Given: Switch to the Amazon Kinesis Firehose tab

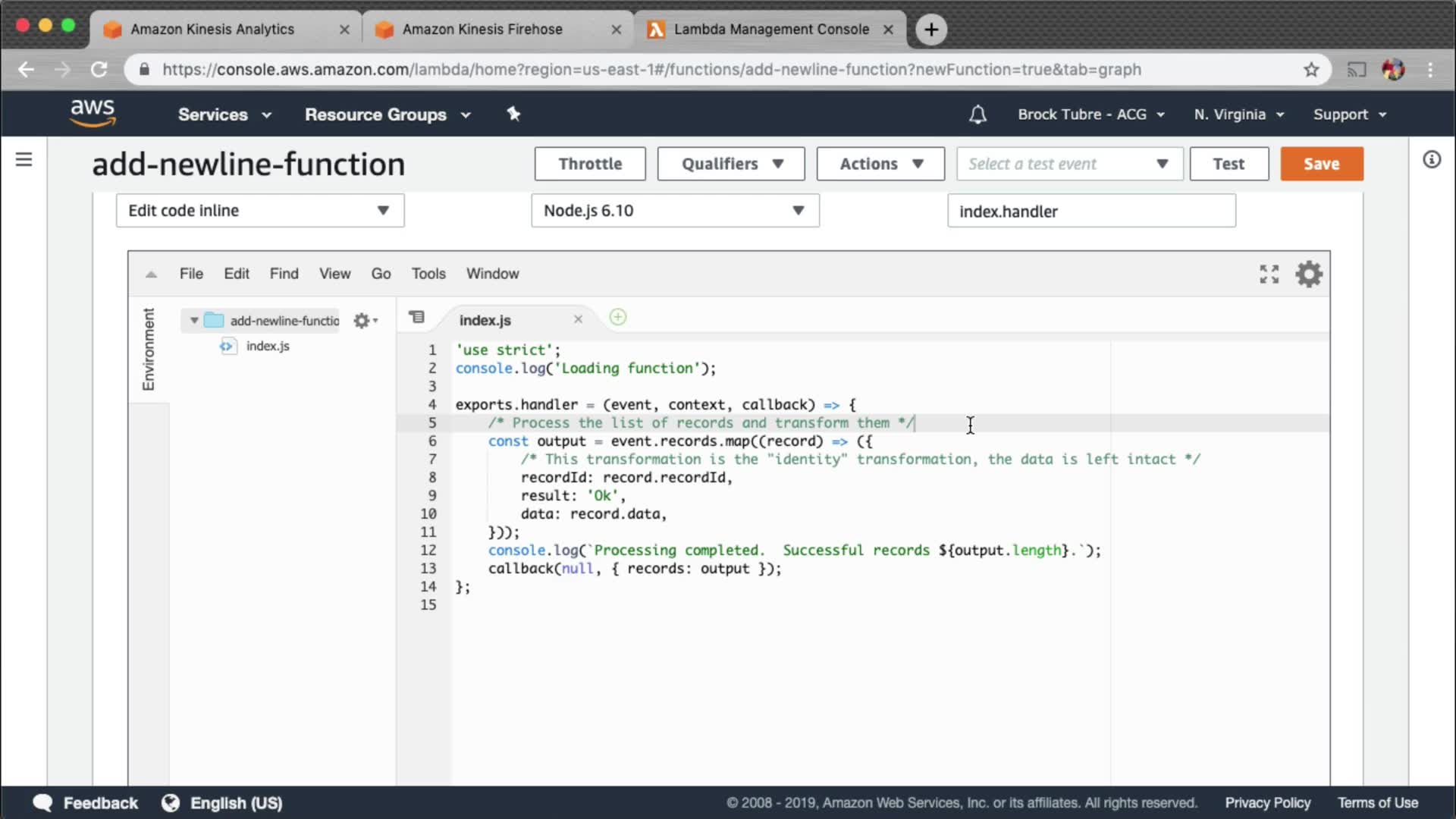Looking at the screenshot, I should pyautogui.click(x=482, y=29).
